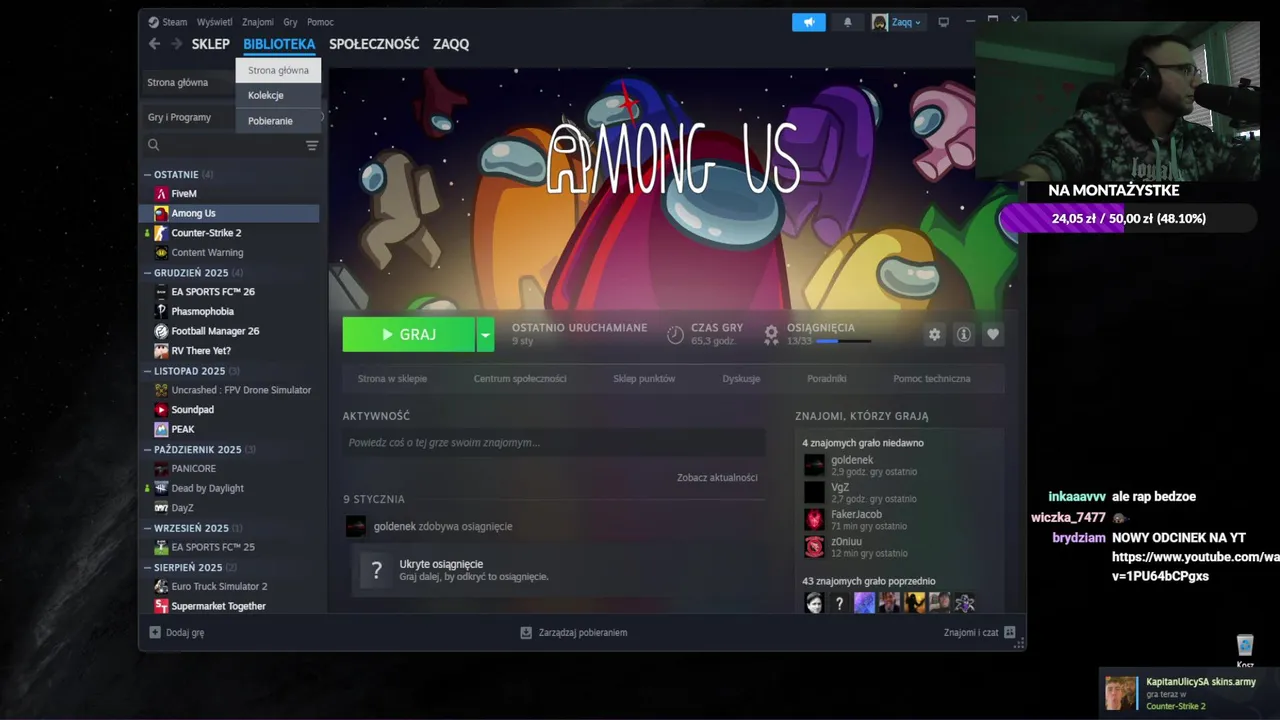
Task: Click Zobacz aktualności link
Action: [717, 478]
